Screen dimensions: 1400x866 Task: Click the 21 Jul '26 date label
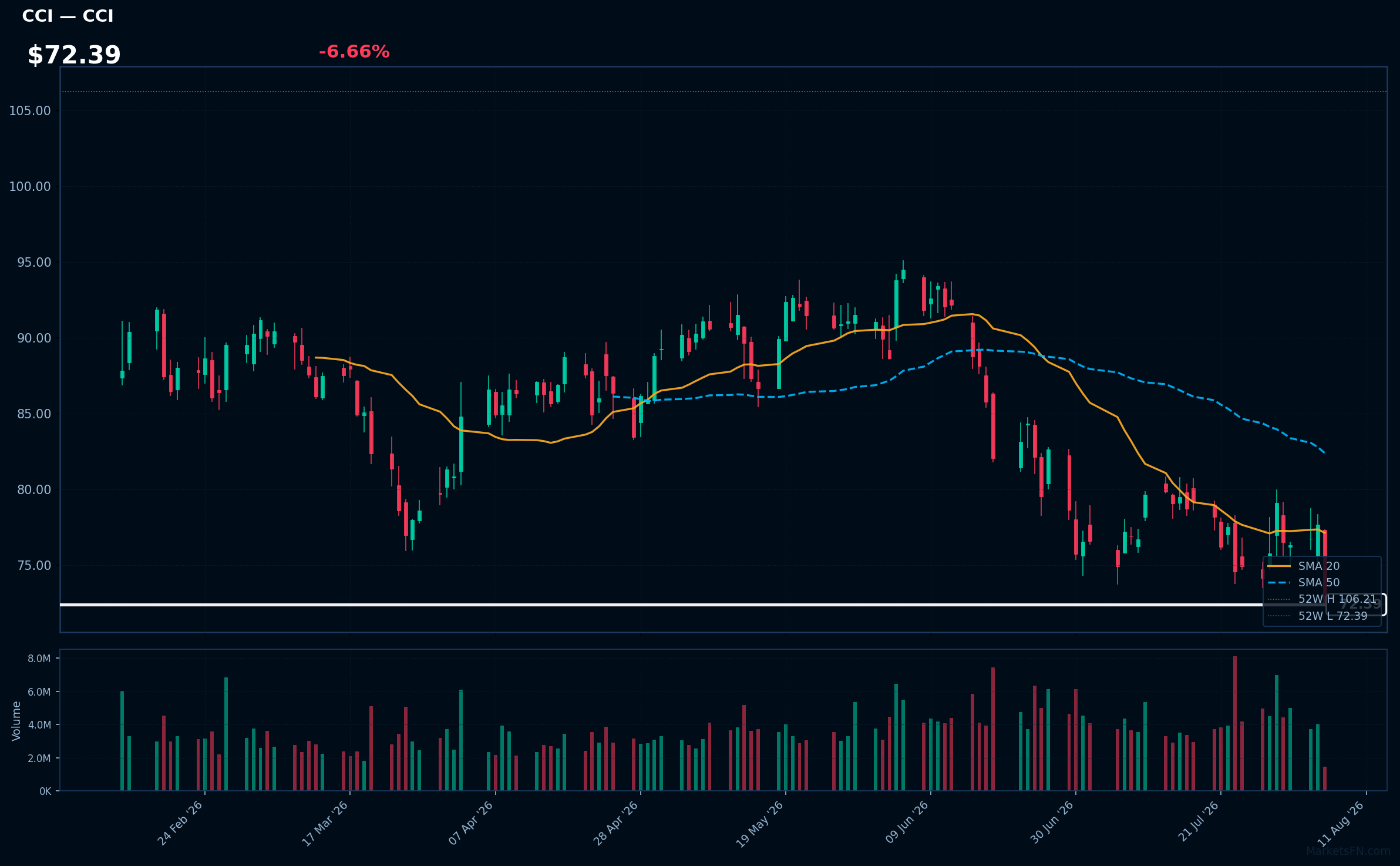tap(1198, 822)
